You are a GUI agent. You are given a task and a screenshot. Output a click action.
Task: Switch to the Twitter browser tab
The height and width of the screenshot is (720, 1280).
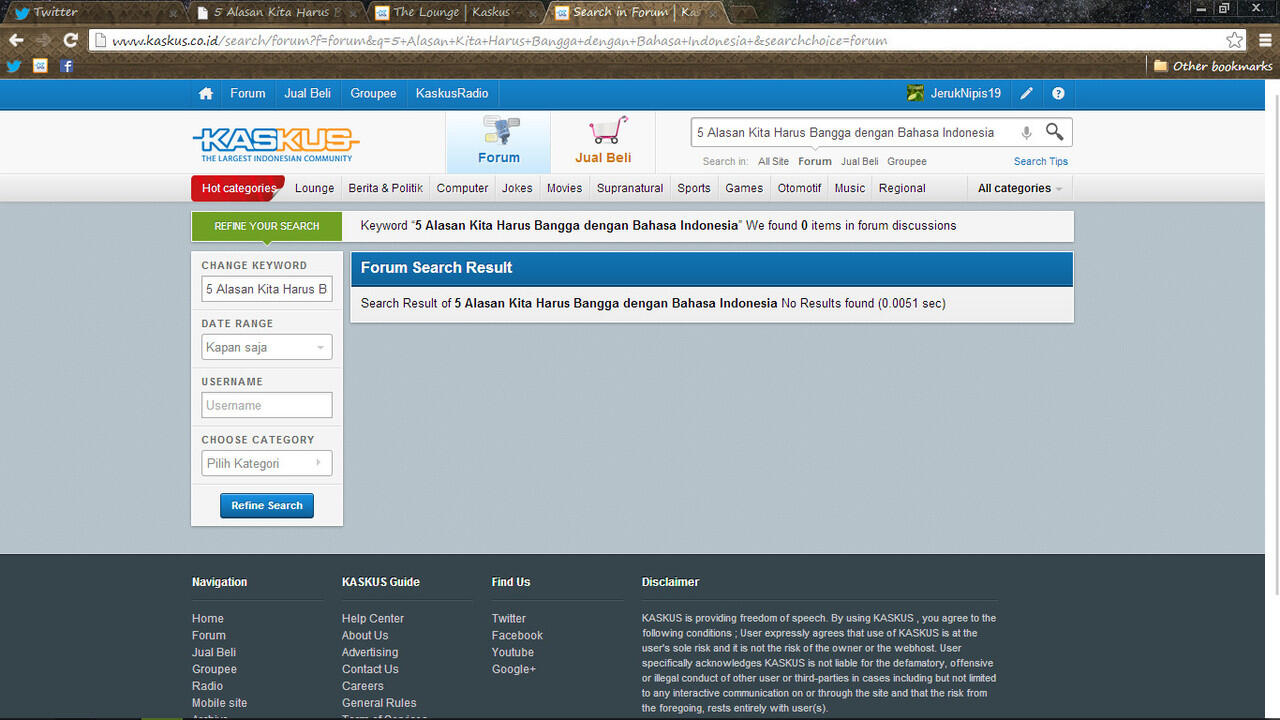coord(95,12)
